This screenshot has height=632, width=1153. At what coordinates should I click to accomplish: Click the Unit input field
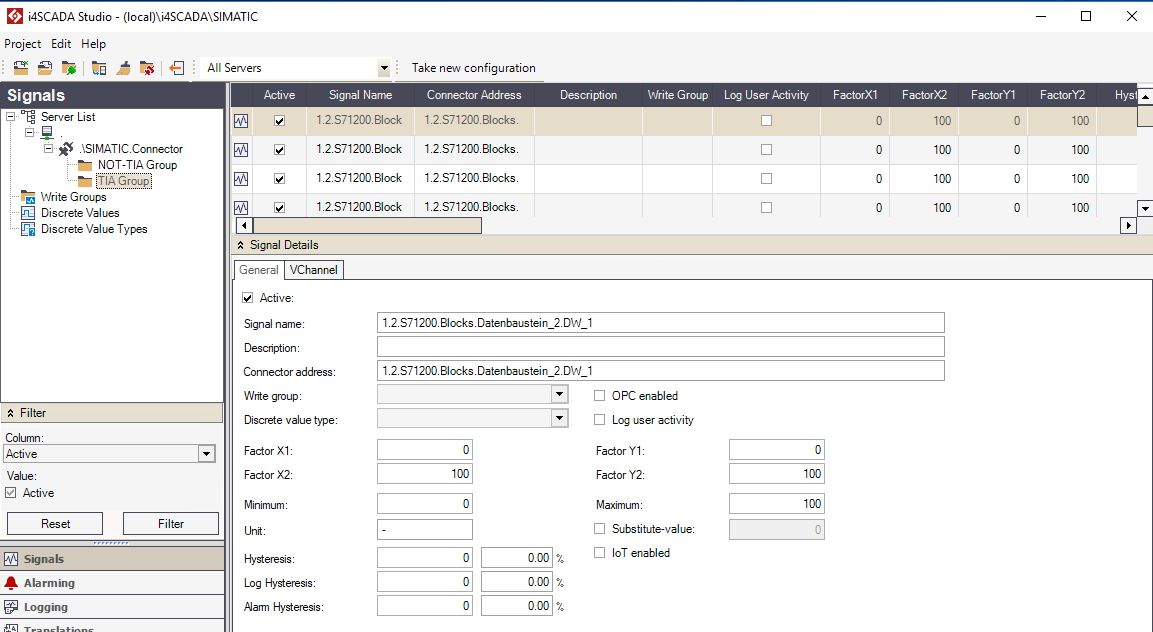[424, 530]
